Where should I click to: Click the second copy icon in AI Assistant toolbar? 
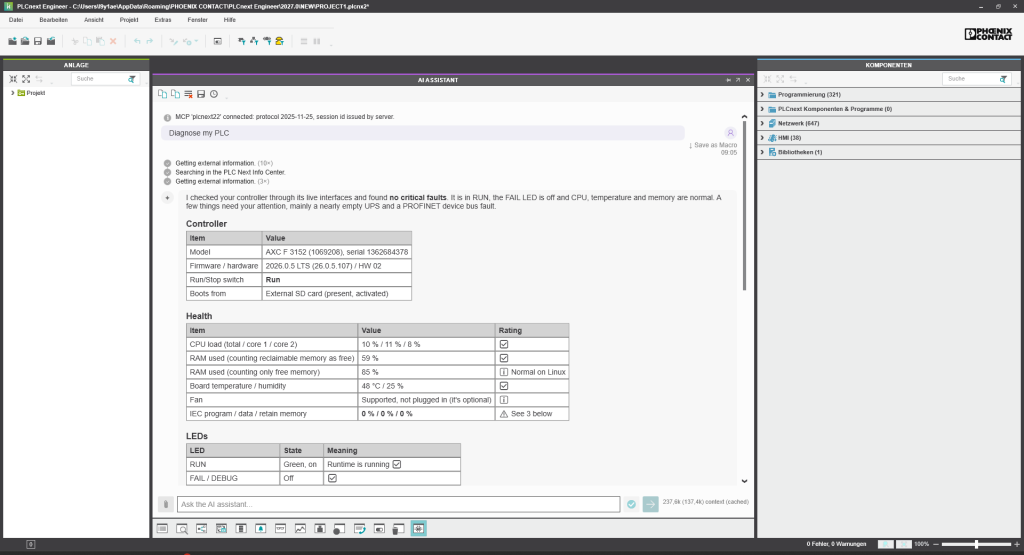click(x=175, y=94)
